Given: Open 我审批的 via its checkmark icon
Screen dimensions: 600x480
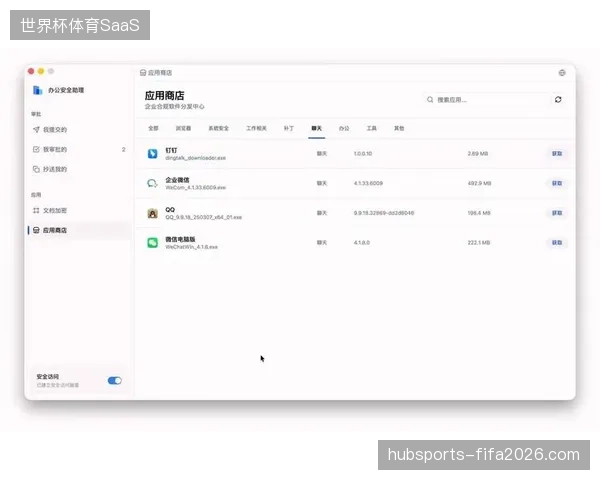Looking at the screenshot, I should (36, 149).
